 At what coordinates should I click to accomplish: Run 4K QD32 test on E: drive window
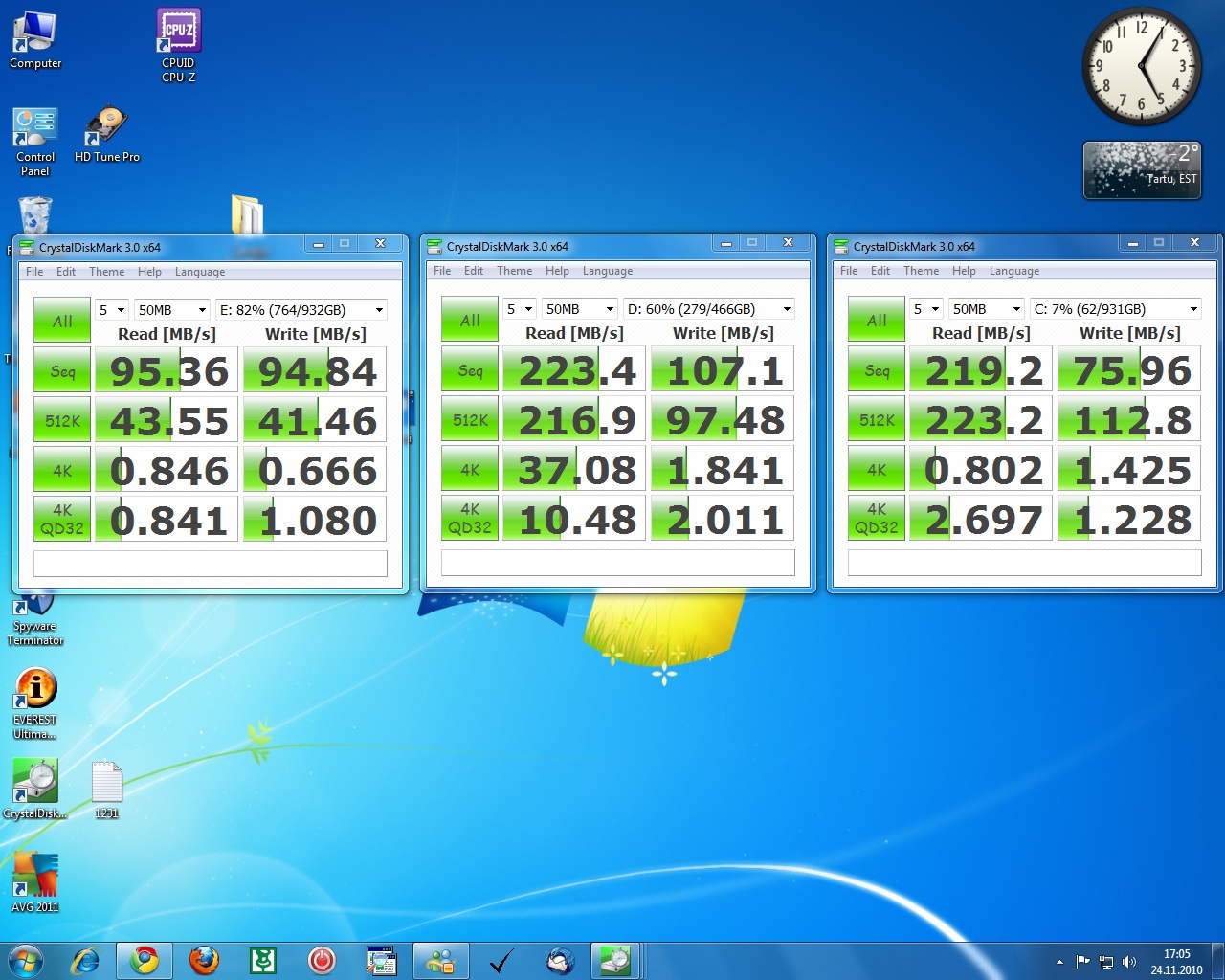point(62,520)
